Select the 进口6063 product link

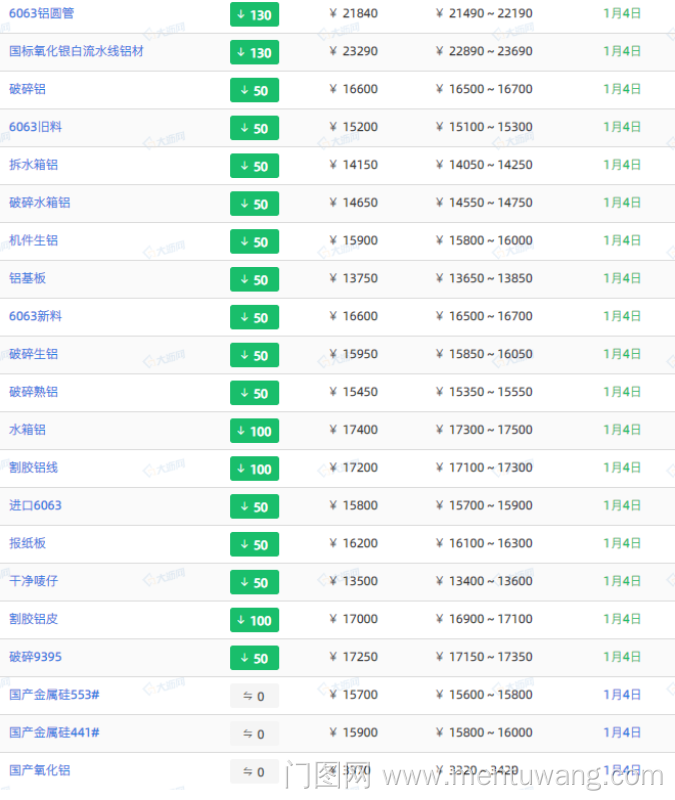pyautogui.click(x=35, y=506)
